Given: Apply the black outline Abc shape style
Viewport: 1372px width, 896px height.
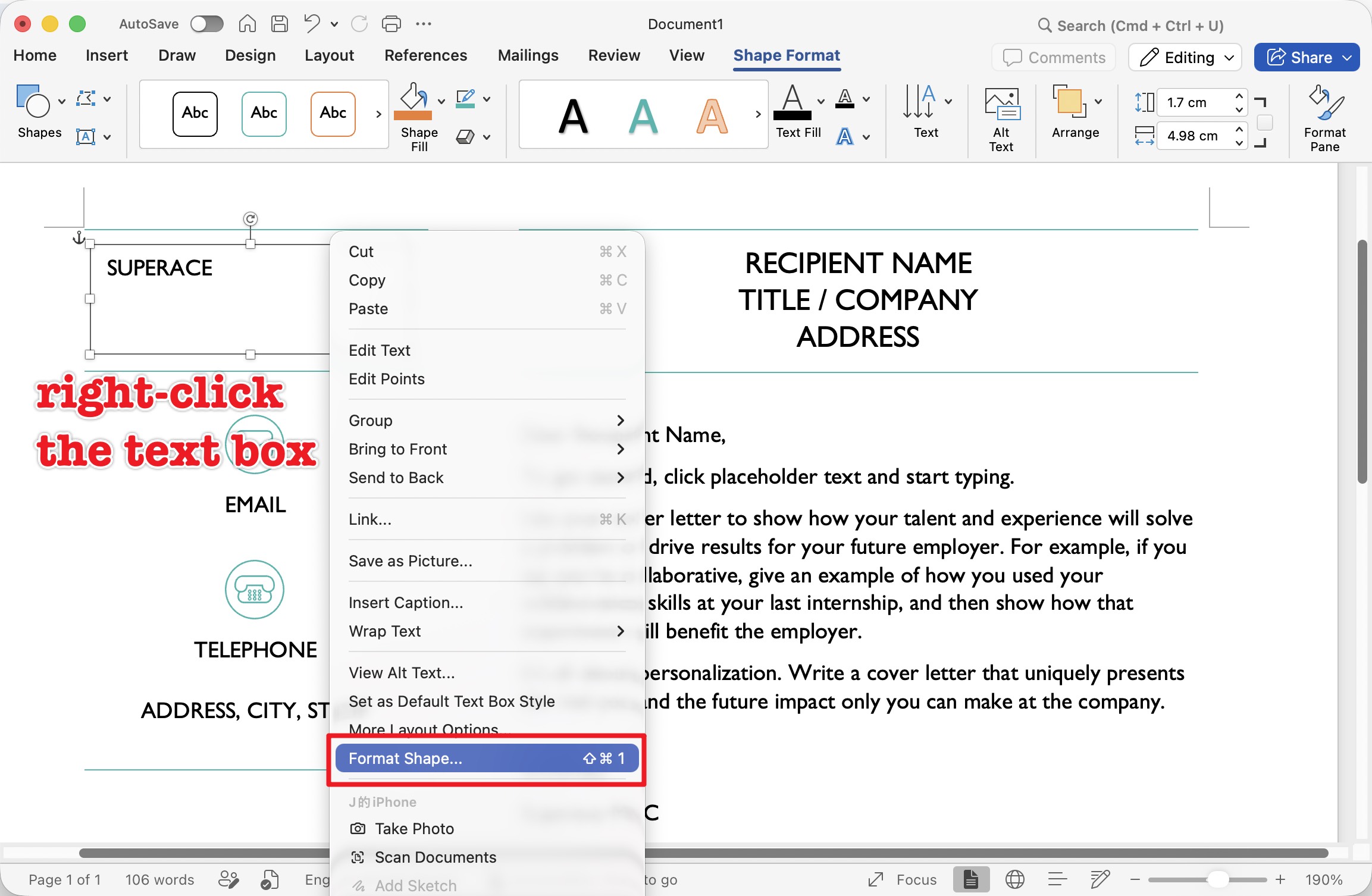Looking at the screenshot, I should pyautogui.click(x=195, y=114).
